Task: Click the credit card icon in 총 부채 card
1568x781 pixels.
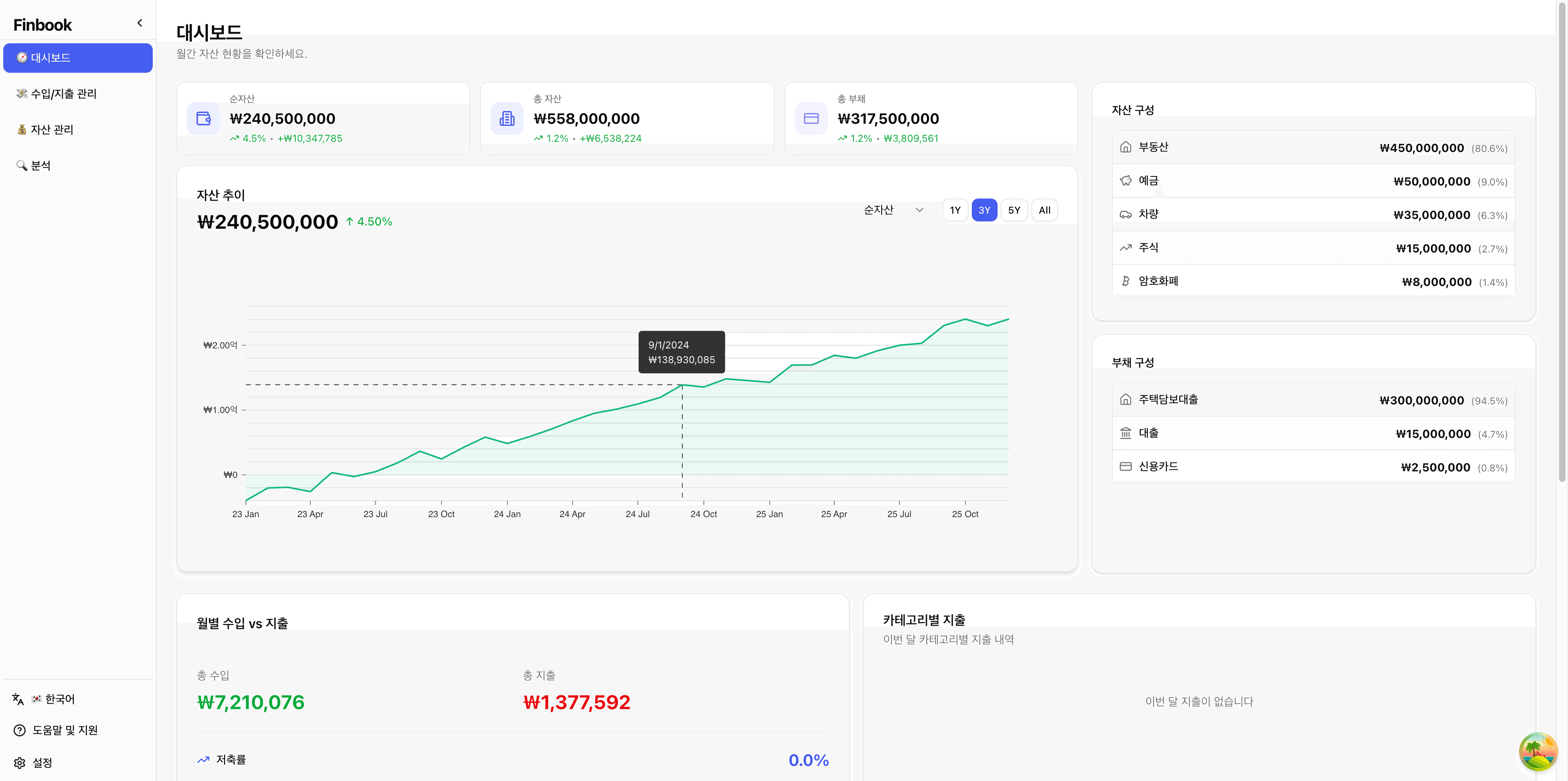Action: [x=811, y=119]
